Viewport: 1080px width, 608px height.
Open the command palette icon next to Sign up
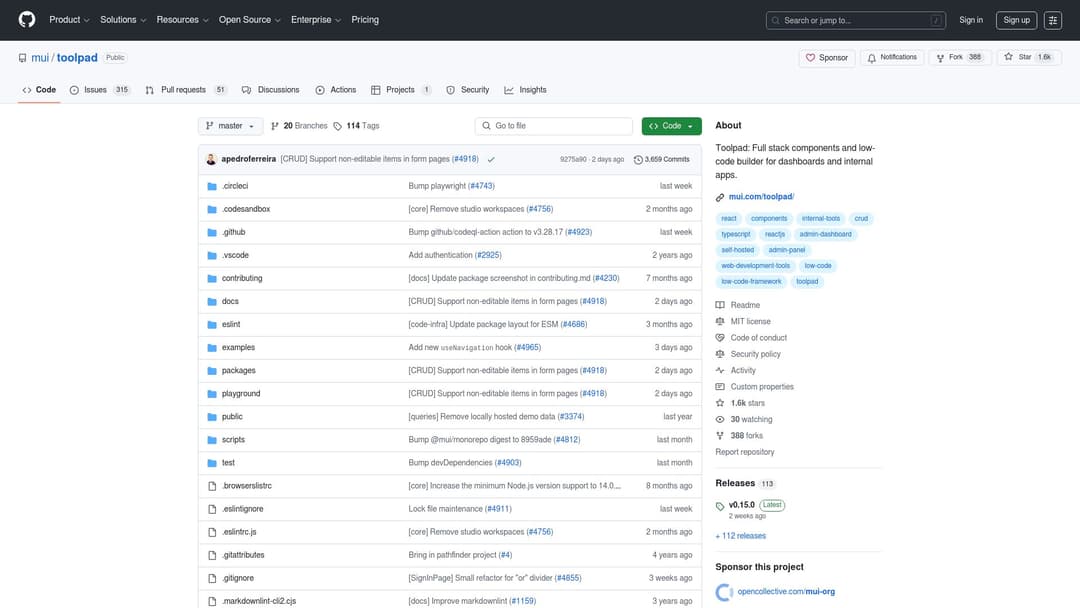coord(1052,21)
